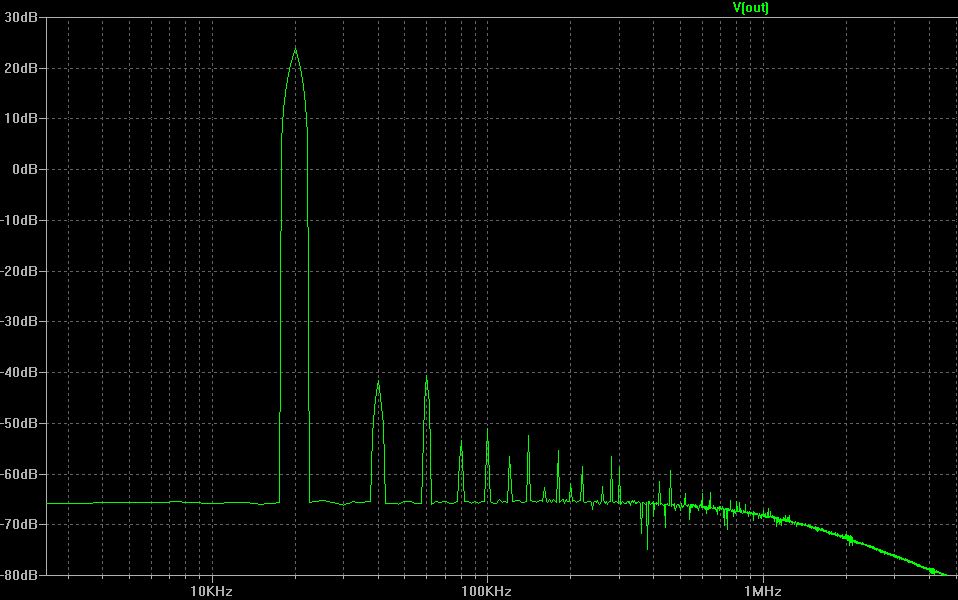The width and height of the screenshot is (958, 600).
Task: Click the -60dB axis label
Action: click(x=19, y=474)
